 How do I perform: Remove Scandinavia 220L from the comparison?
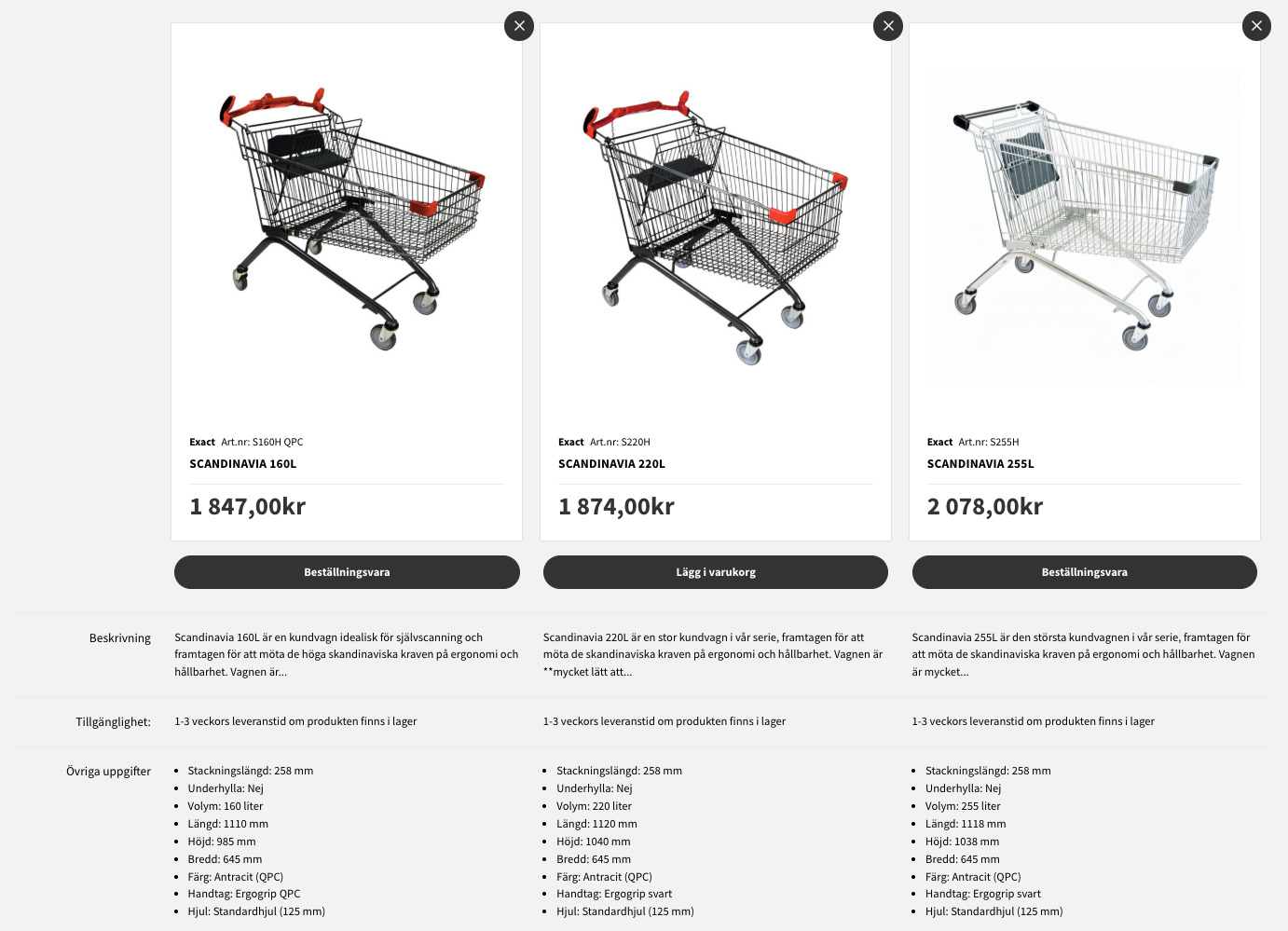[x=888, y=26]
